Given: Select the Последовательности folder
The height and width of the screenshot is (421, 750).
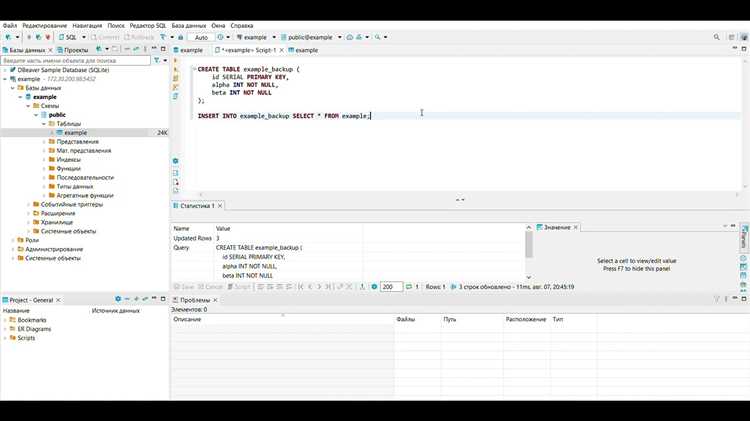Looking at the screenshot, I should pyautogui.click(x=85, y=177).
